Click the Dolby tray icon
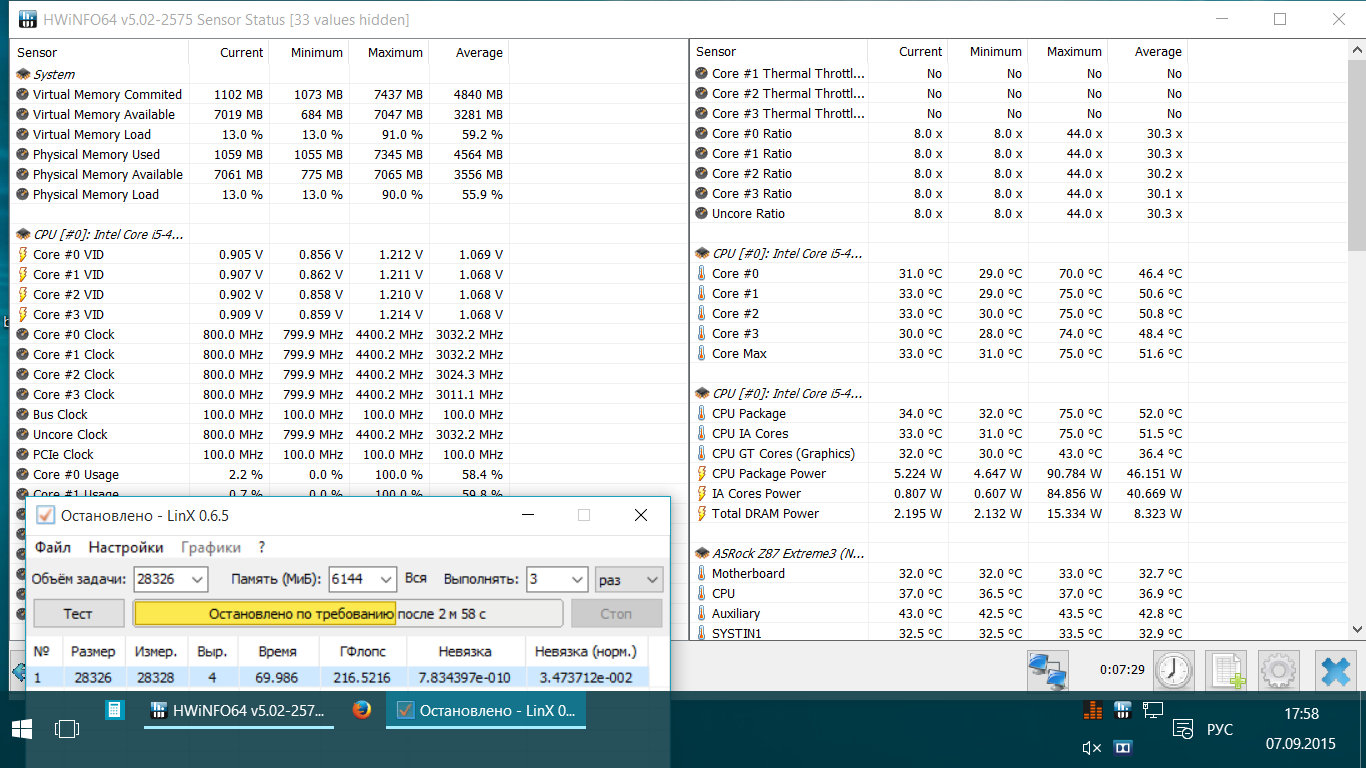This screenshot has width=1366, height=768. click(1123, 747)
